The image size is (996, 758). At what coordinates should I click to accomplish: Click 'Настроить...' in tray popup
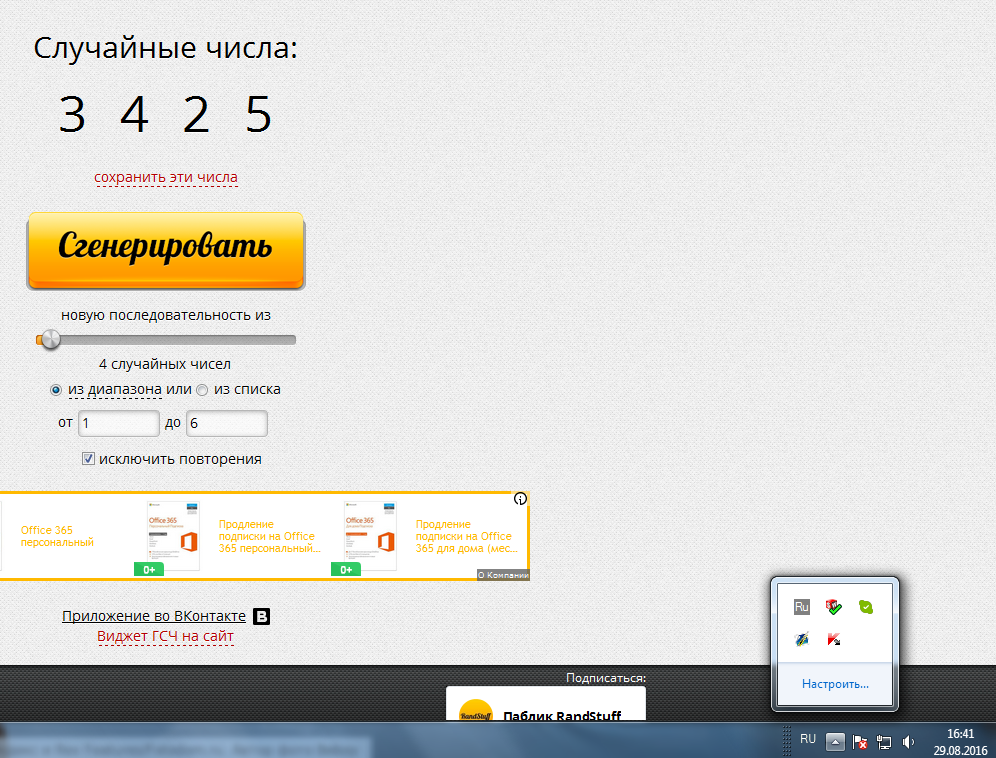click(835, 685)
